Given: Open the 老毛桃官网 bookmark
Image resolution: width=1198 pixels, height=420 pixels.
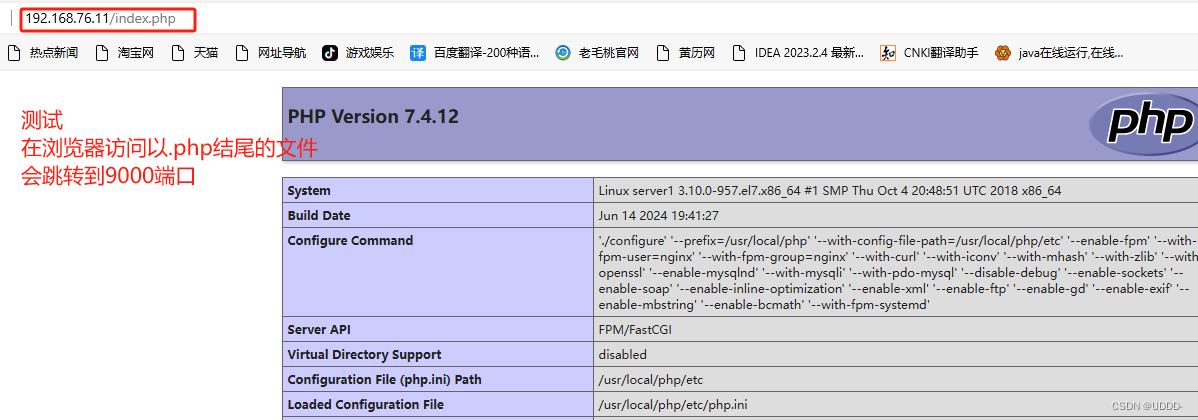Looking at the screenshot, I should (x=597, y=53).
